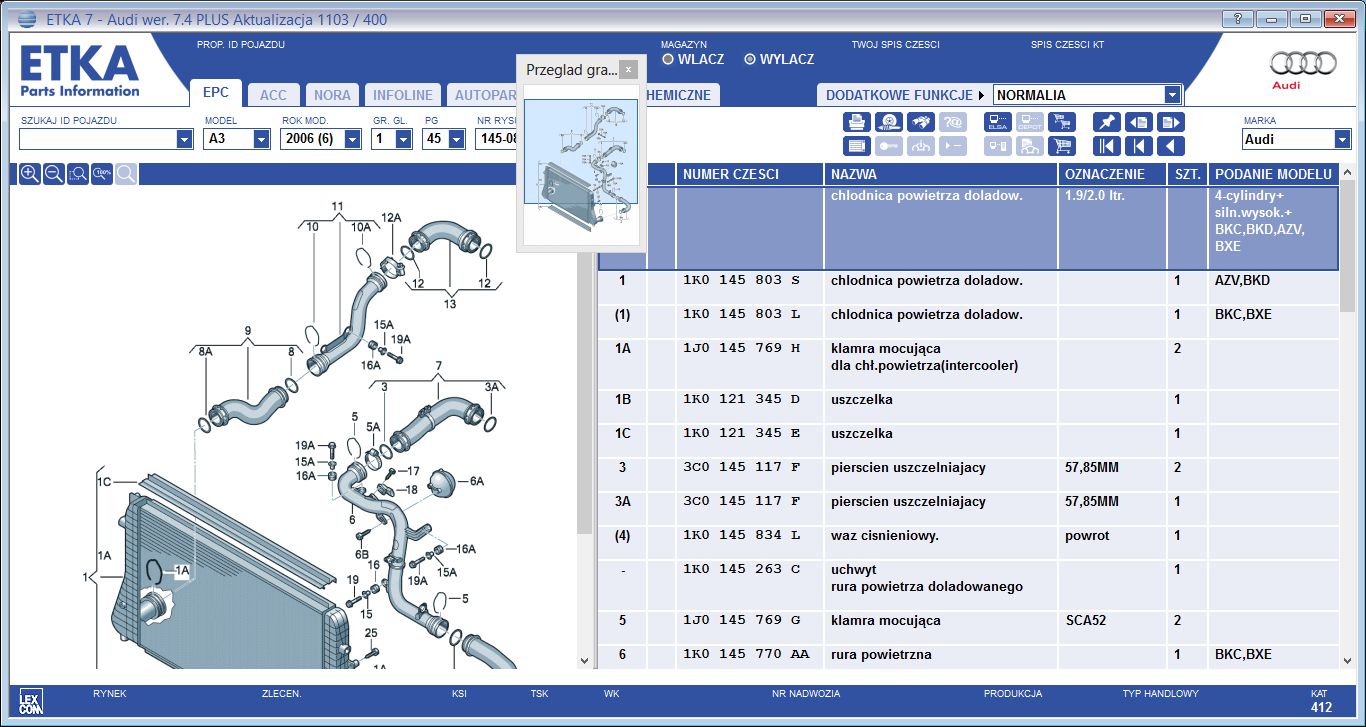Switch to the EPC tab
Viewport: 1366px width, 727px height.
[x=216, y=93]
